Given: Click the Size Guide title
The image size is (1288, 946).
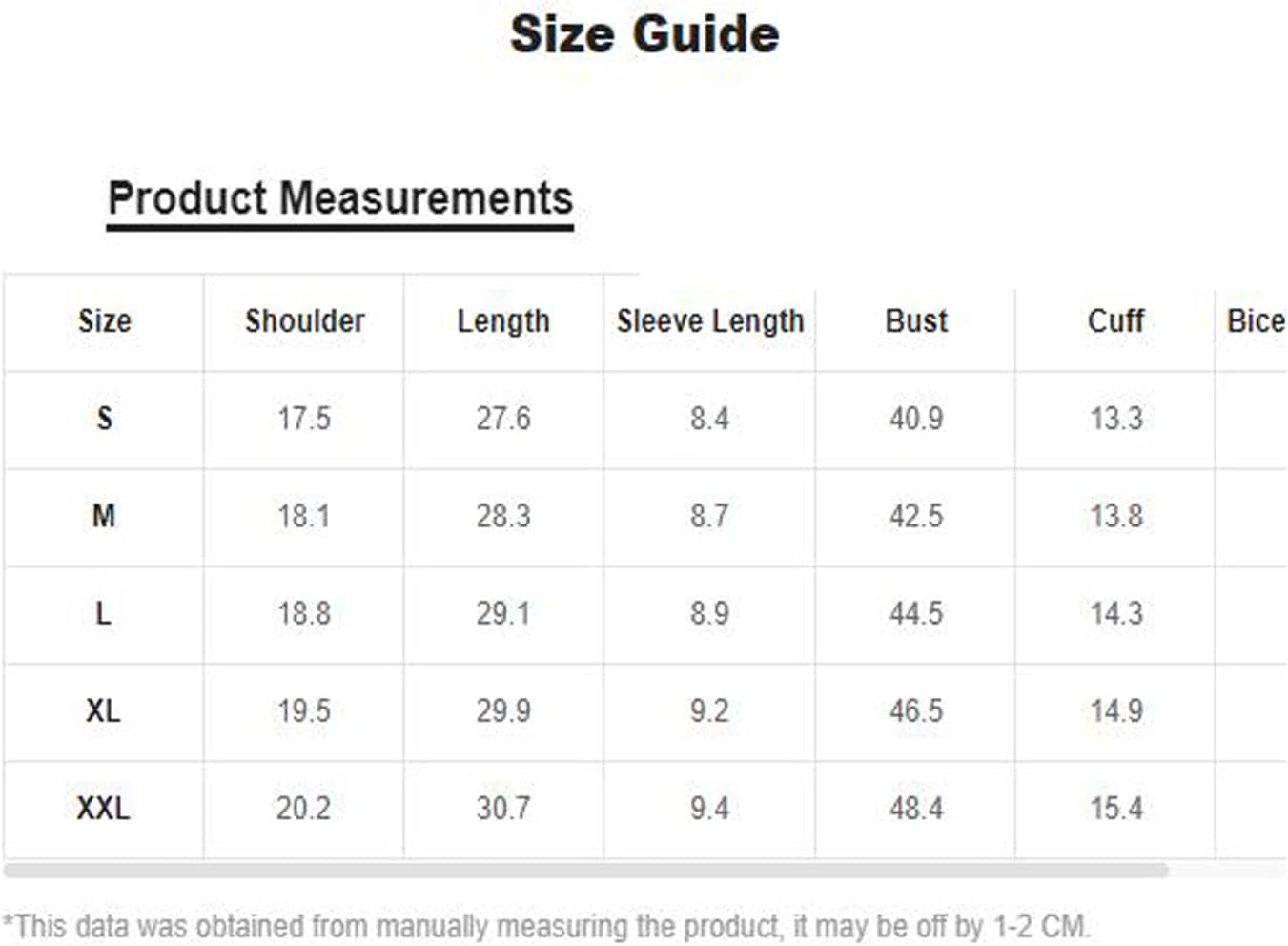Looking at the screenshot, I should (644, 35).
